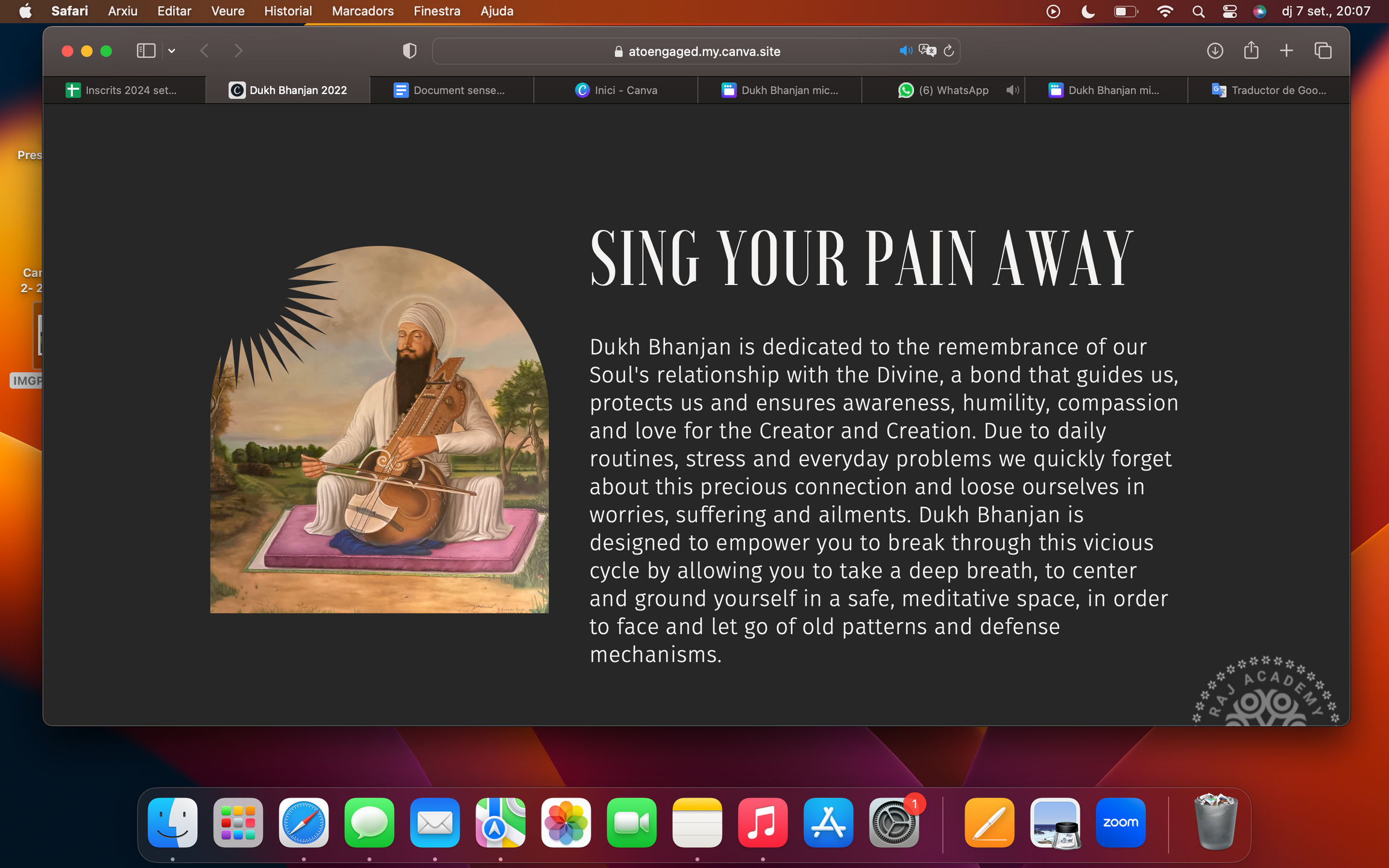
Task: Mute the WhatsApp tab speaker icon
Action: pyautogui.click(x=1013, y=90)
